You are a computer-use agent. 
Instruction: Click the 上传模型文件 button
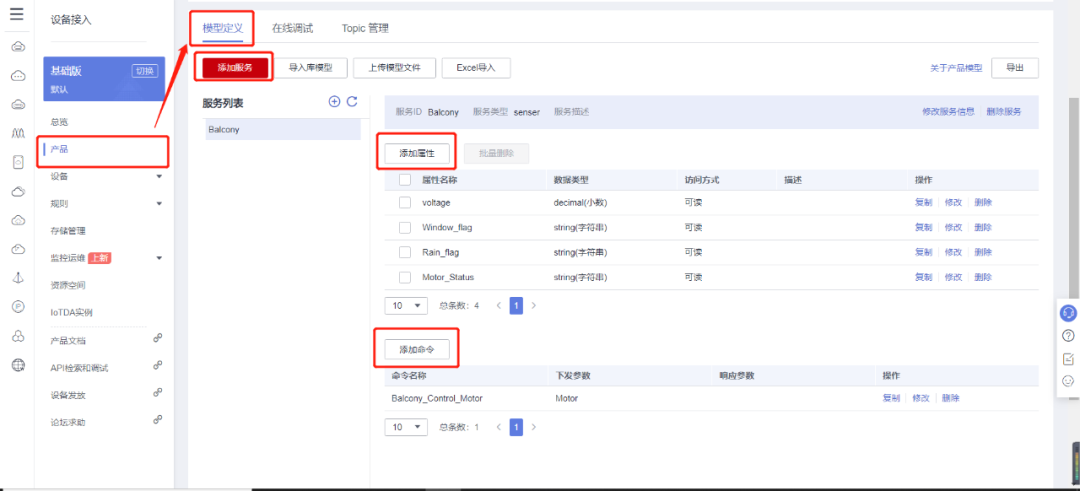pyautogui.click(x=395, y=67)
